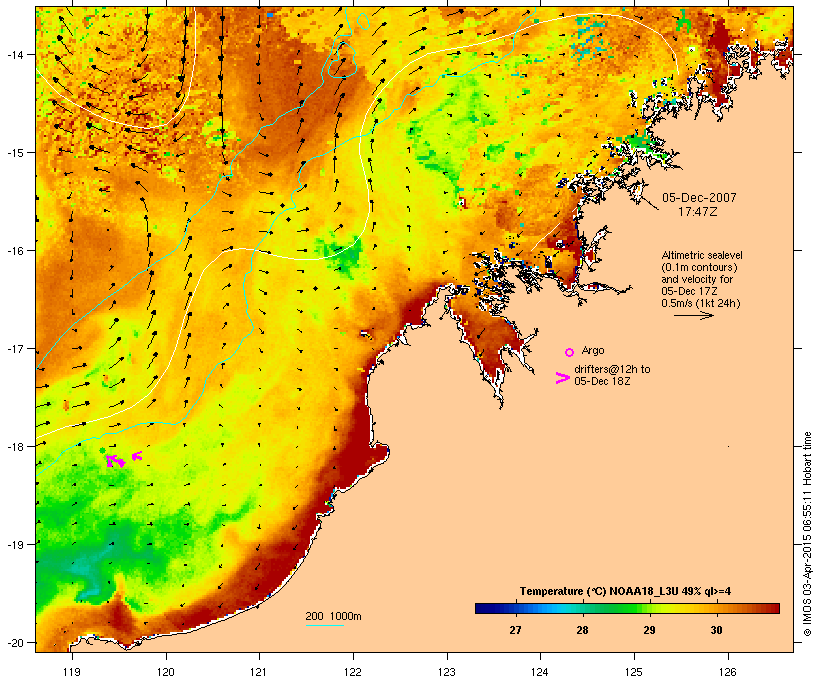Click the -17 latitude axis label
The height and width of the screenshot is (680, 820).
point(14,348)
